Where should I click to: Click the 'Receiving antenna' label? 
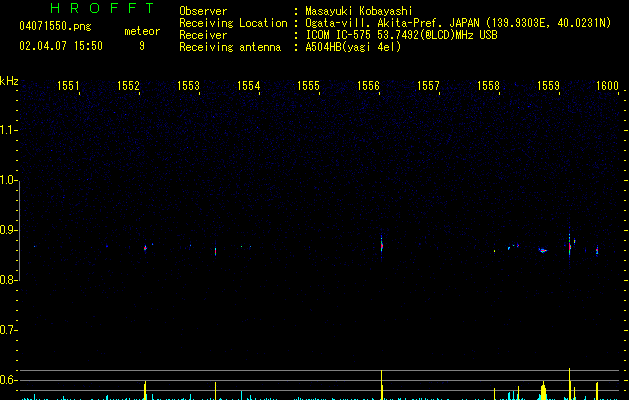[x=230, y=47]
